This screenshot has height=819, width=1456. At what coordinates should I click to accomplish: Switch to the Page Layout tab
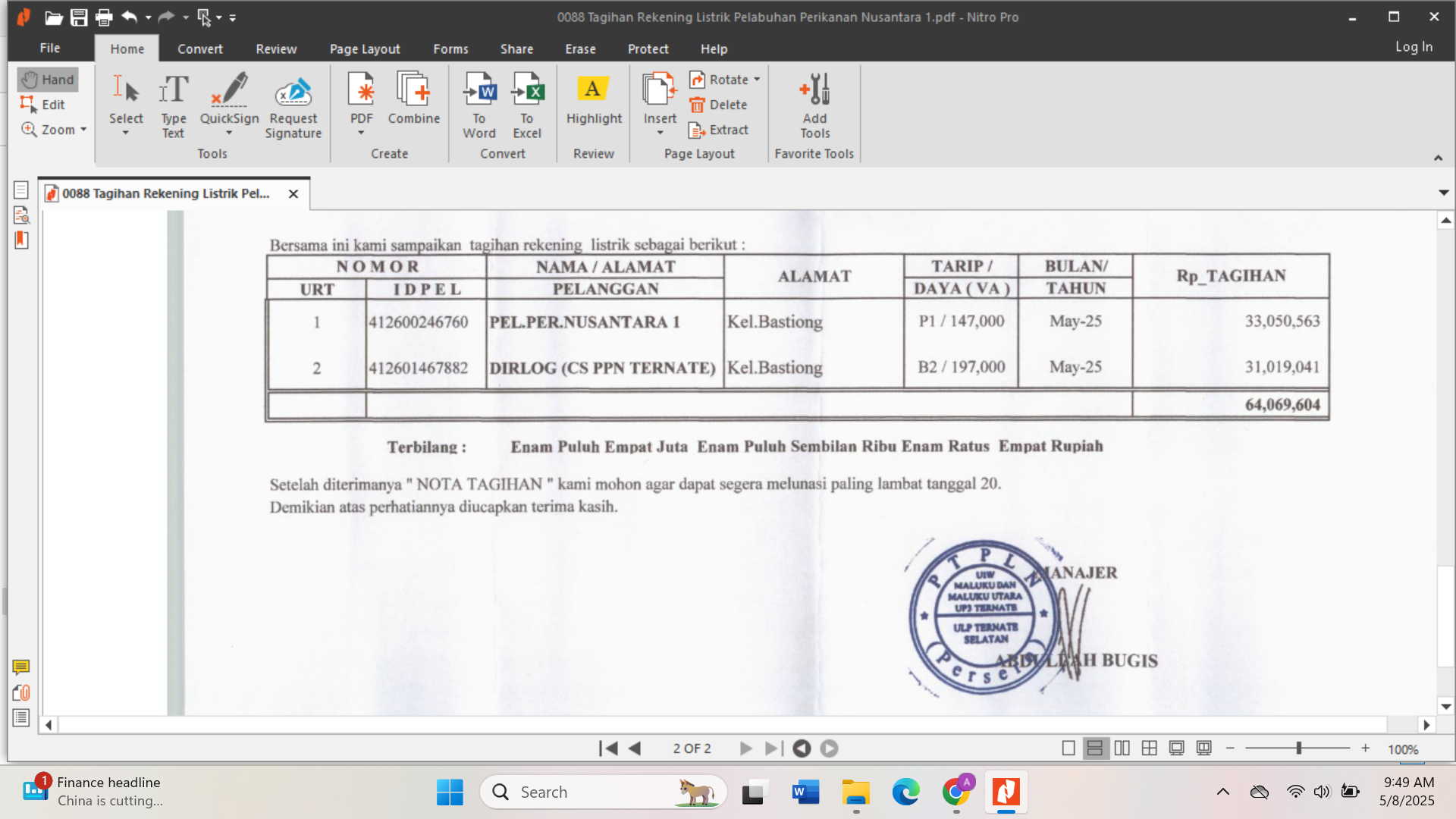tap(365, 49)
